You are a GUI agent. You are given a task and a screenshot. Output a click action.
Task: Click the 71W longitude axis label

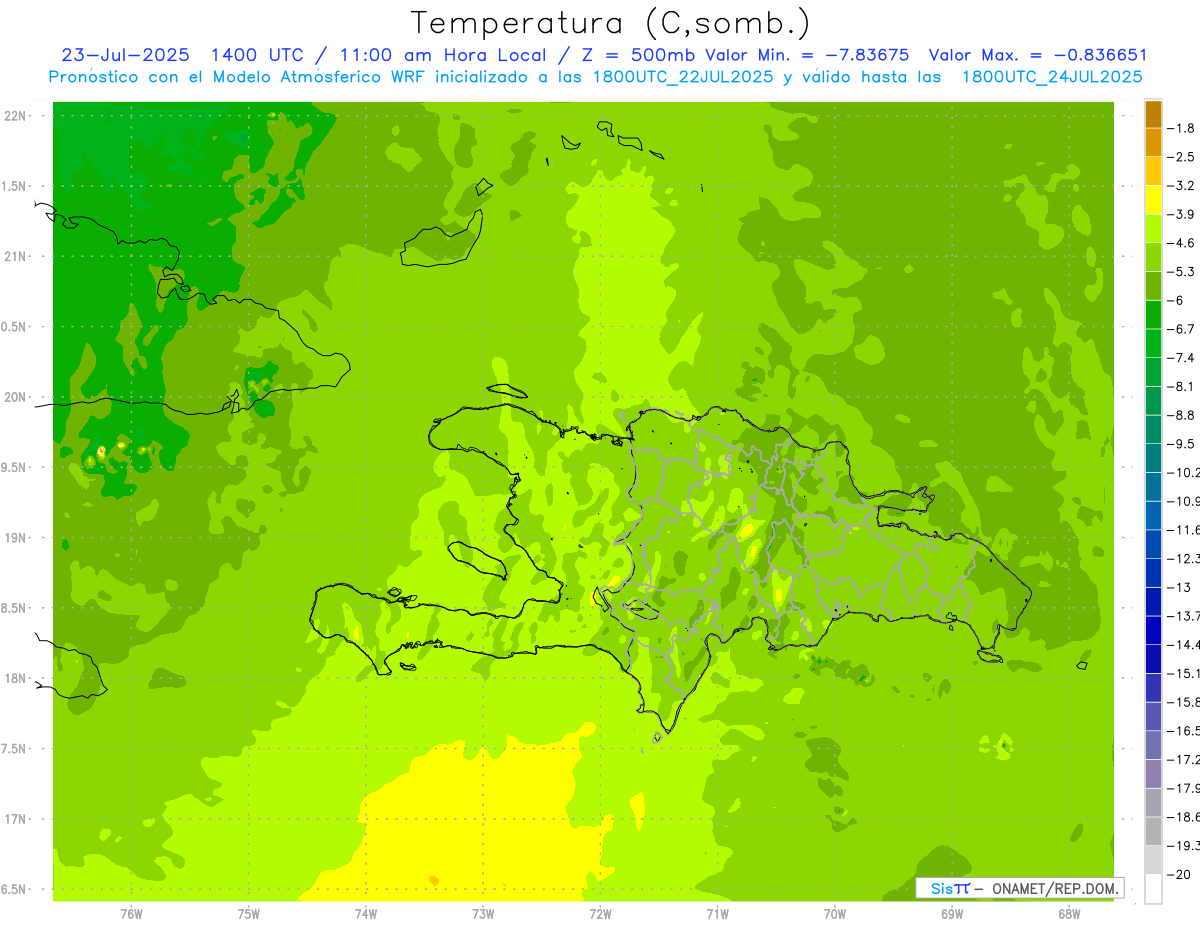click(717, 913)
